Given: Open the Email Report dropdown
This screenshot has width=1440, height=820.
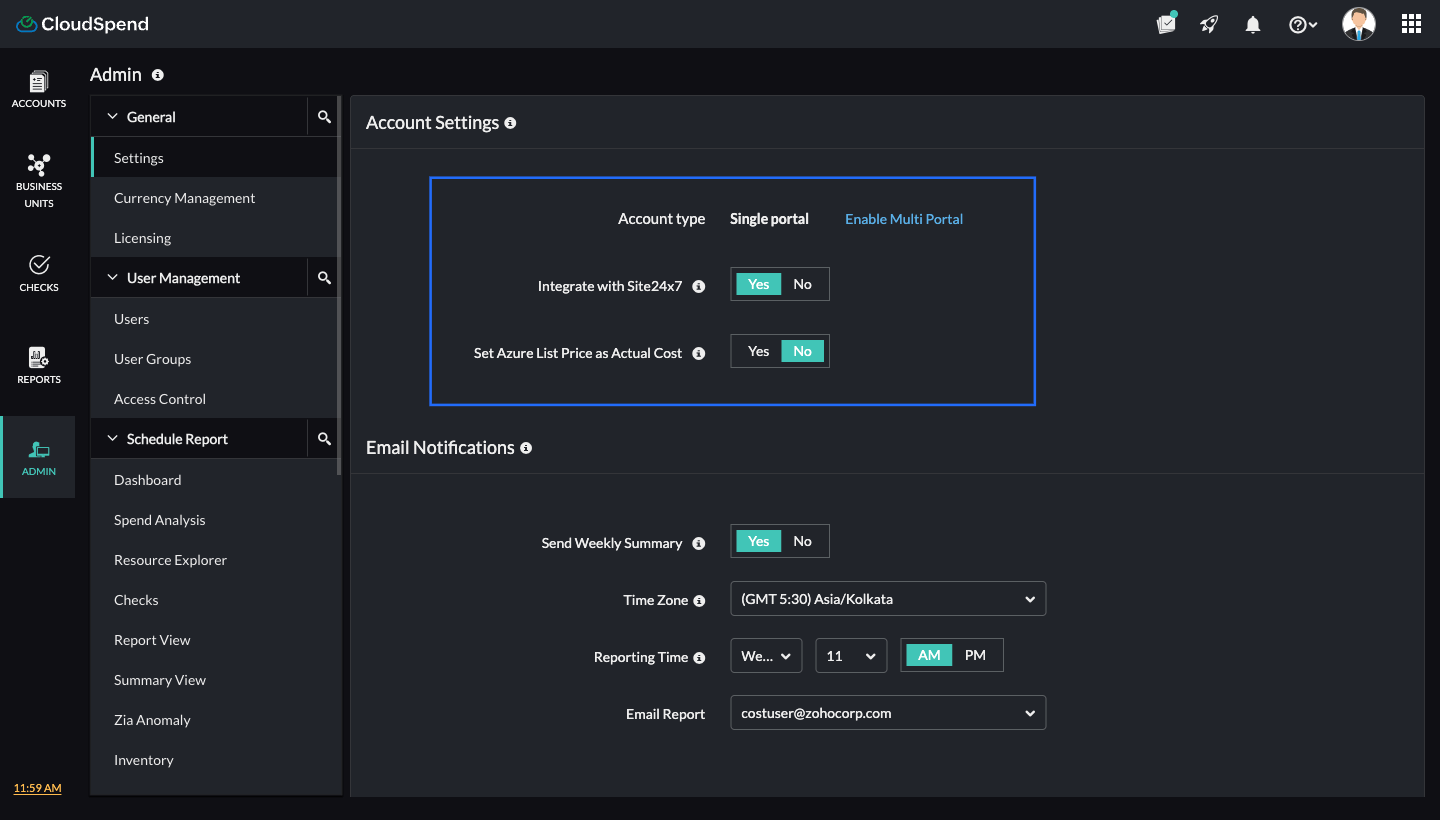Looking at the screenshot, I should [887, 713].
